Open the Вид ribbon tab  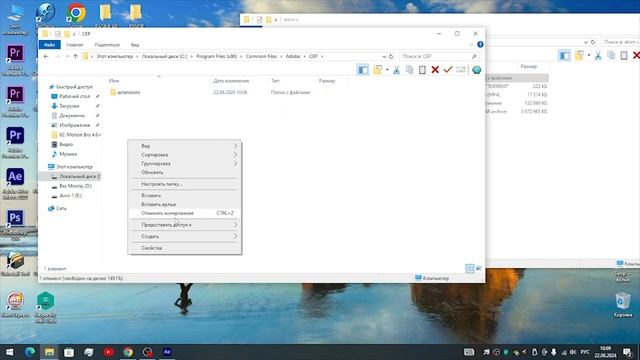[x=135, y=44]
